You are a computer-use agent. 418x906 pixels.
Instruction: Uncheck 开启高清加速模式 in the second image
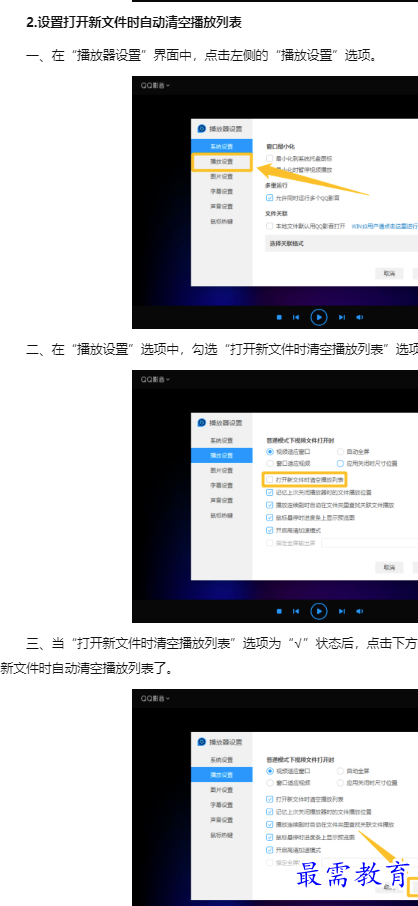[269, 530]
